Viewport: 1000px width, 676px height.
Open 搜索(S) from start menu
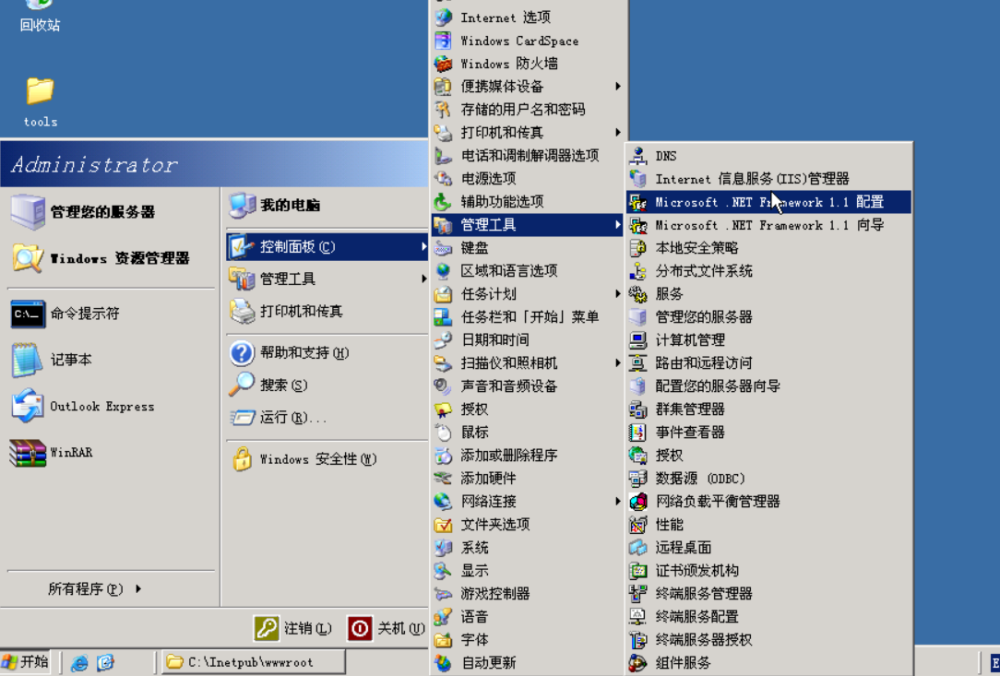coord(326,385)
